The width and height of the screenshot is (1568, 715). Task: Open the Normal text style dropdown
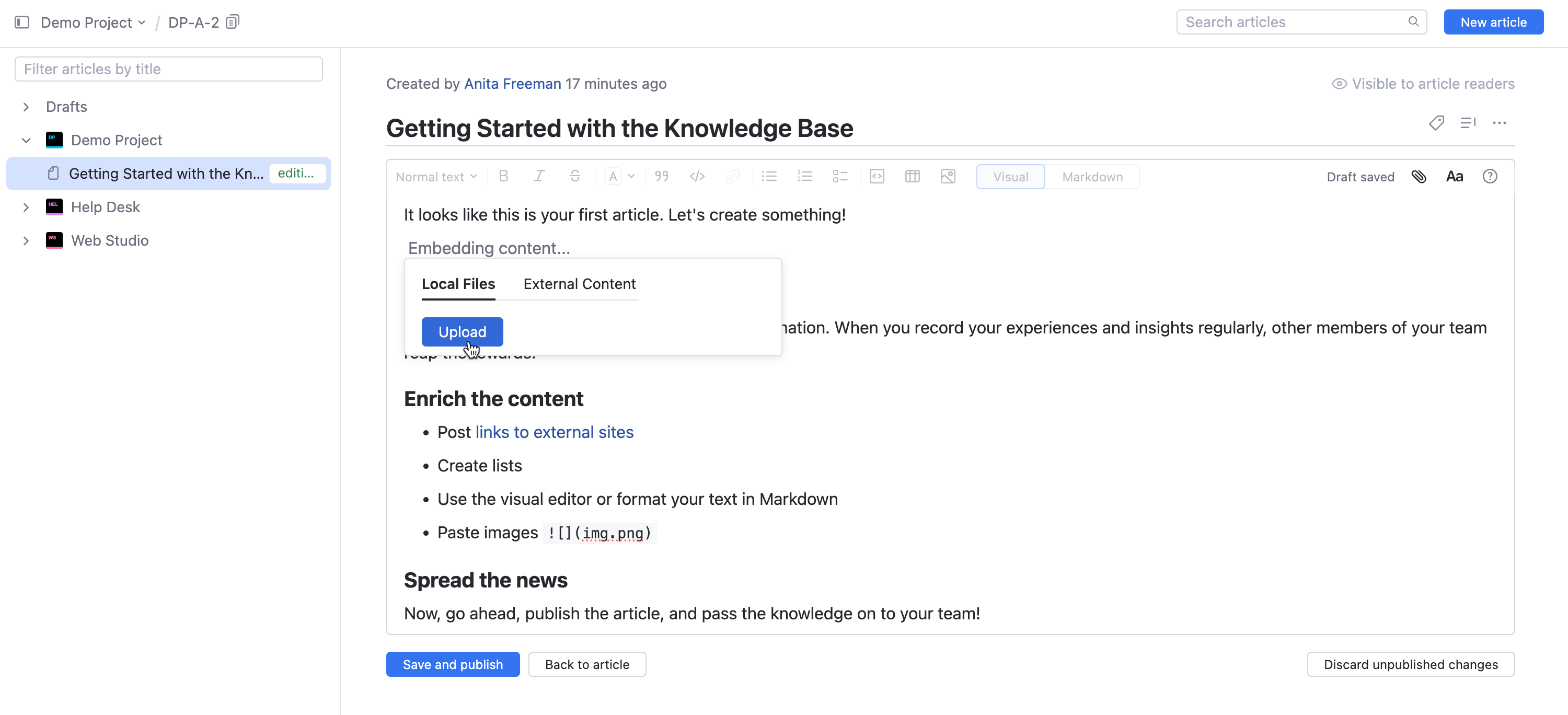pyautogui.click(x=436, y=177)
